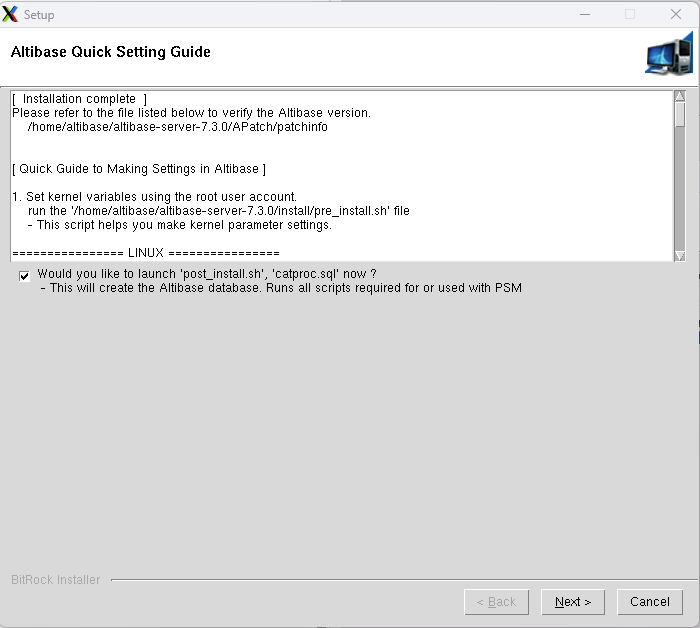The width and height of the screenshot is (700, 628).
Task: Click the scroll-up arrow of the guide text
Action: 679,97
